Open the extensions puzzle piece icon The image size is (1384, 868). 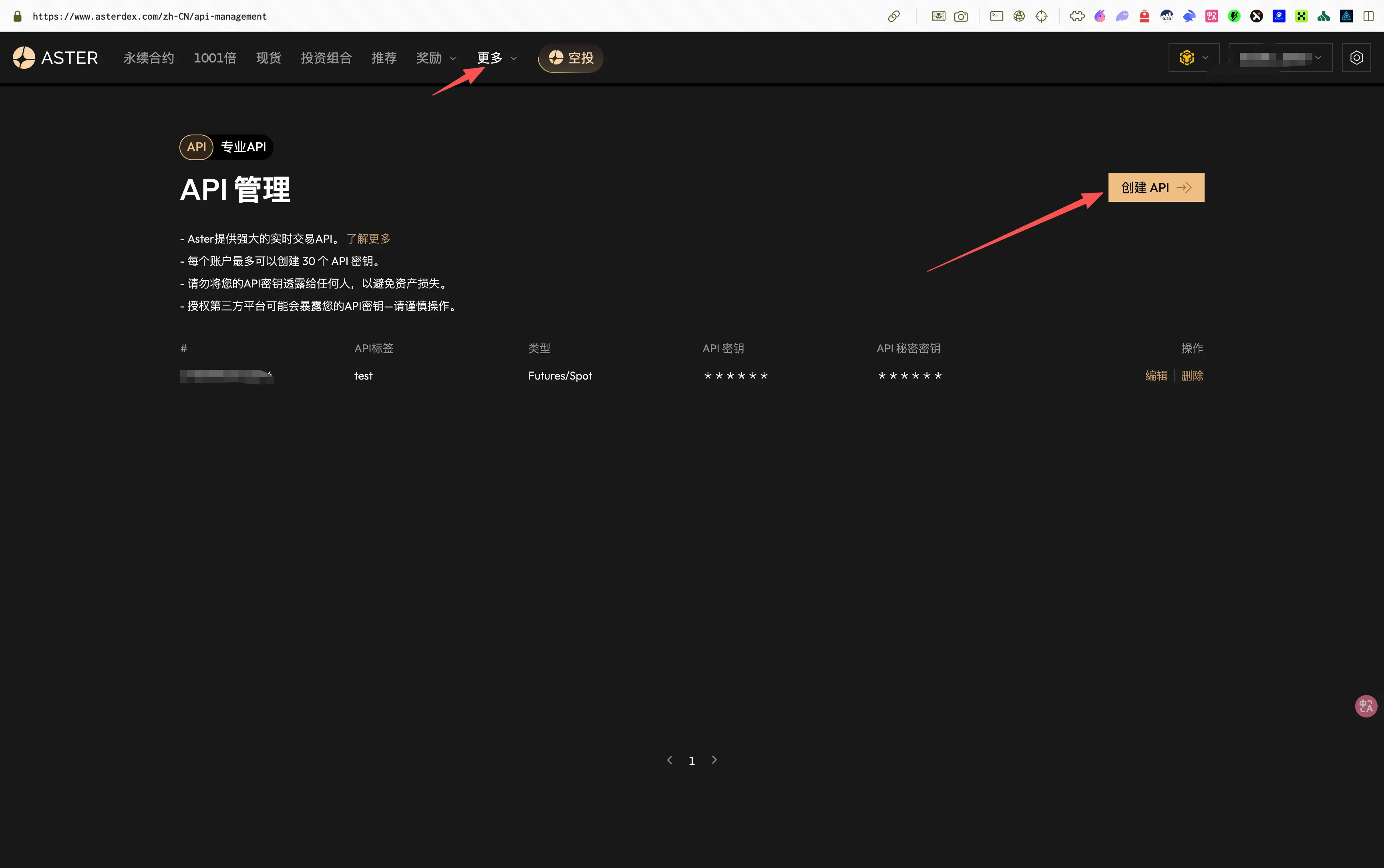[1077, 16]
